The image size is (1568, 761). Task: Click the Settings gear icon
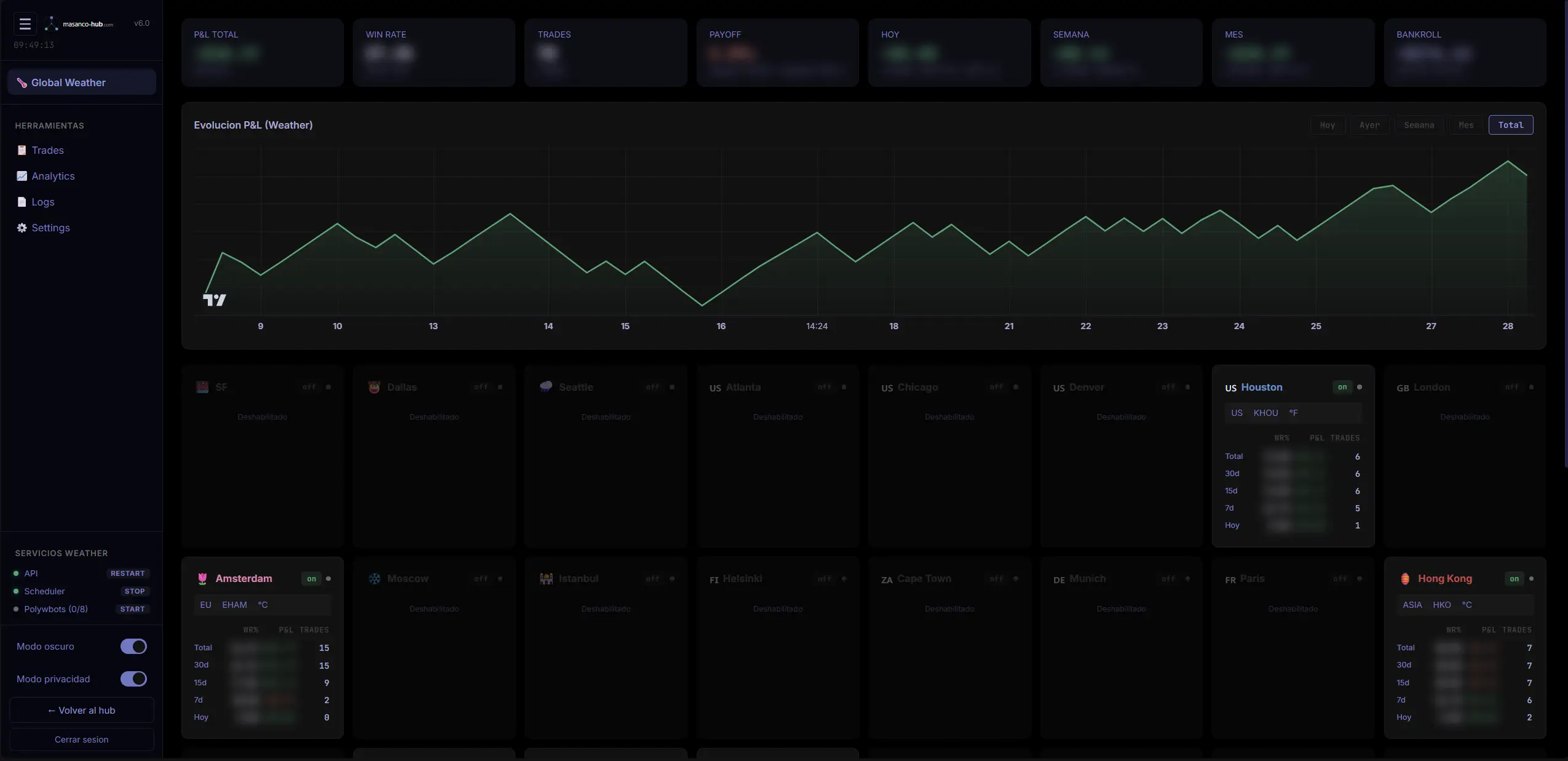click(x=22, y=228)
